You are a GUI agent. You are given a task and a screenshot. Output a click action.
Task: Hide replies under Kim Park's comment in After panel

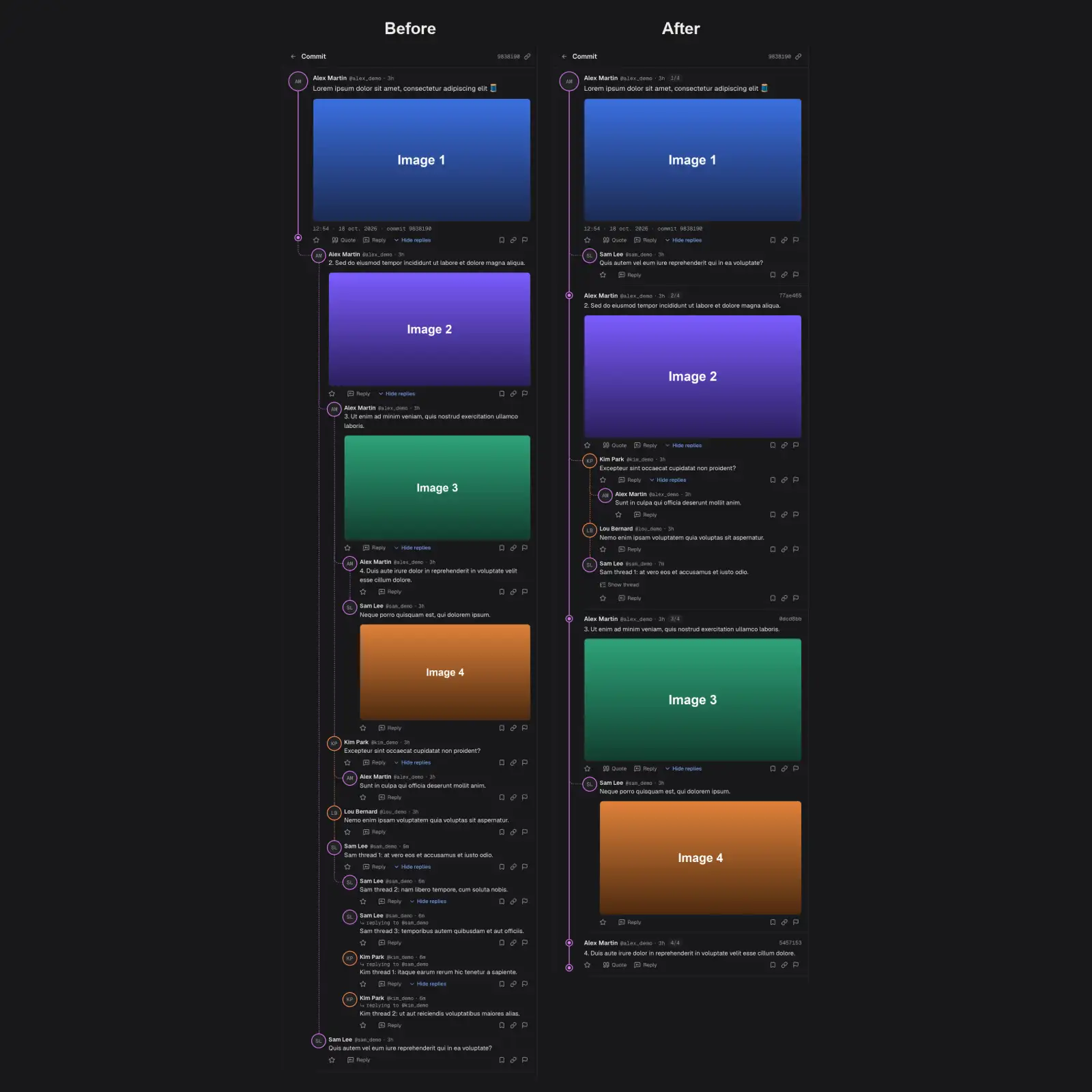(x=667, y=480)
